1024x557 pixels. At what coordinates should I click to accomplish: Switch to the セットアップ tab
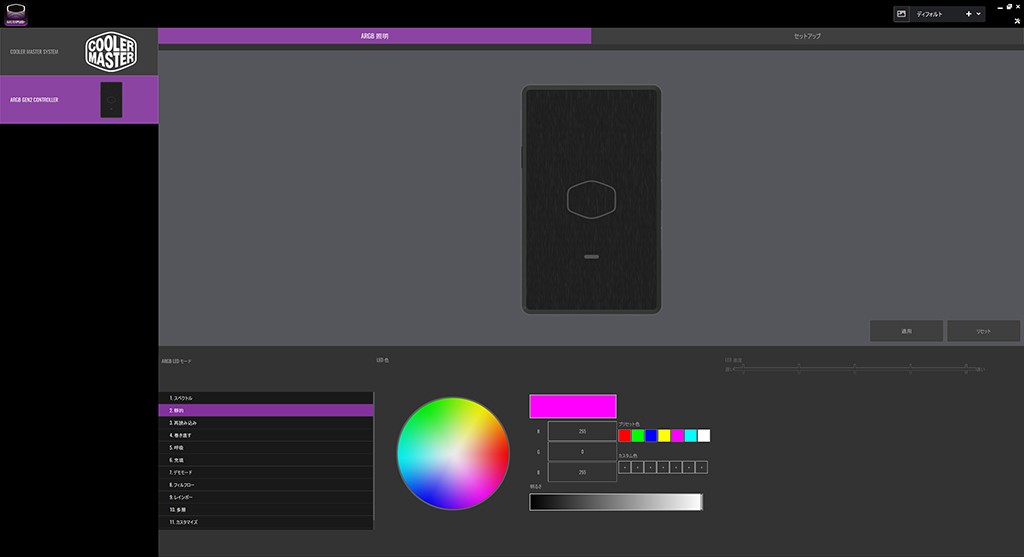click(807, 36)
